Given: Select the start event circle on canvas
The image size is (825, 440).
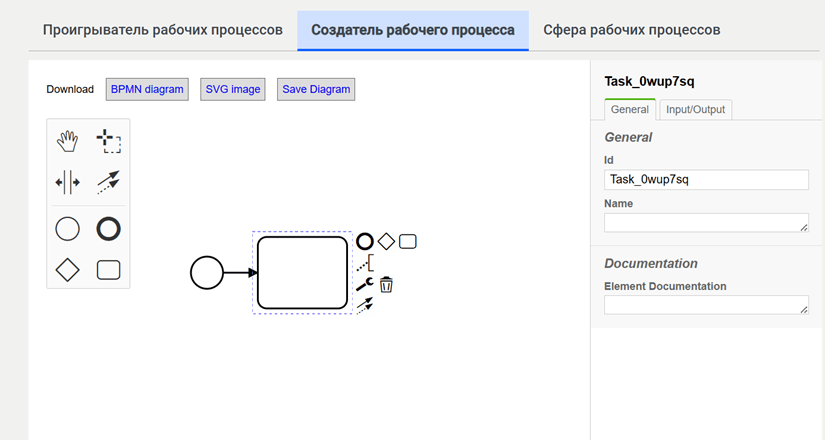Looking at the screenshot, I should pyautogui.click(x=207, y=273).
